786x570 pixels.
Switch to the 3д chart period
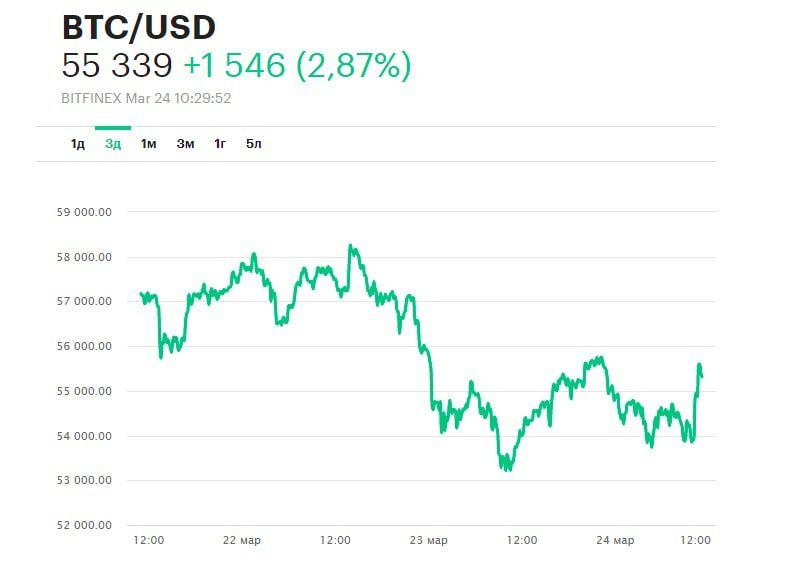pos(113,144)
